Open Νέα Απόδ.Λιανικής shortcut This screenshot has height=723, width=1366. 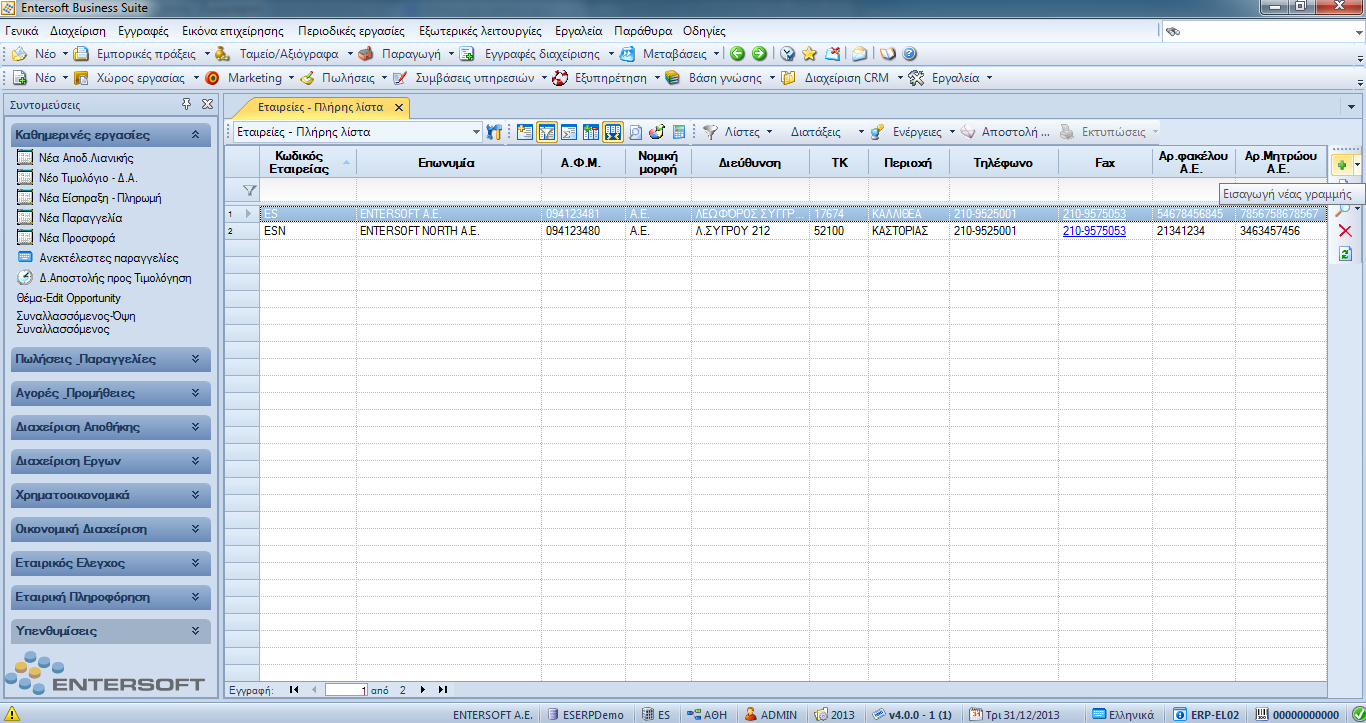(x=86, y=158)
